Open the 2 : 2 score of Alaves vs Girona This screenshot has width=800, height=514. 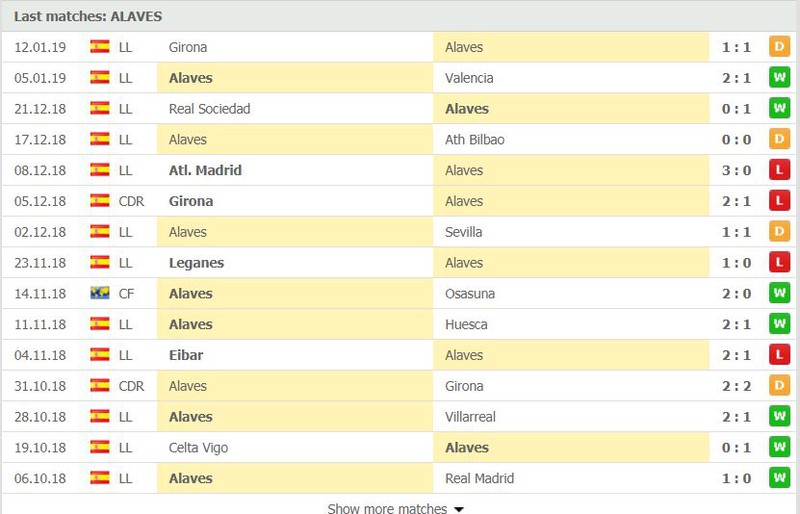736,386
